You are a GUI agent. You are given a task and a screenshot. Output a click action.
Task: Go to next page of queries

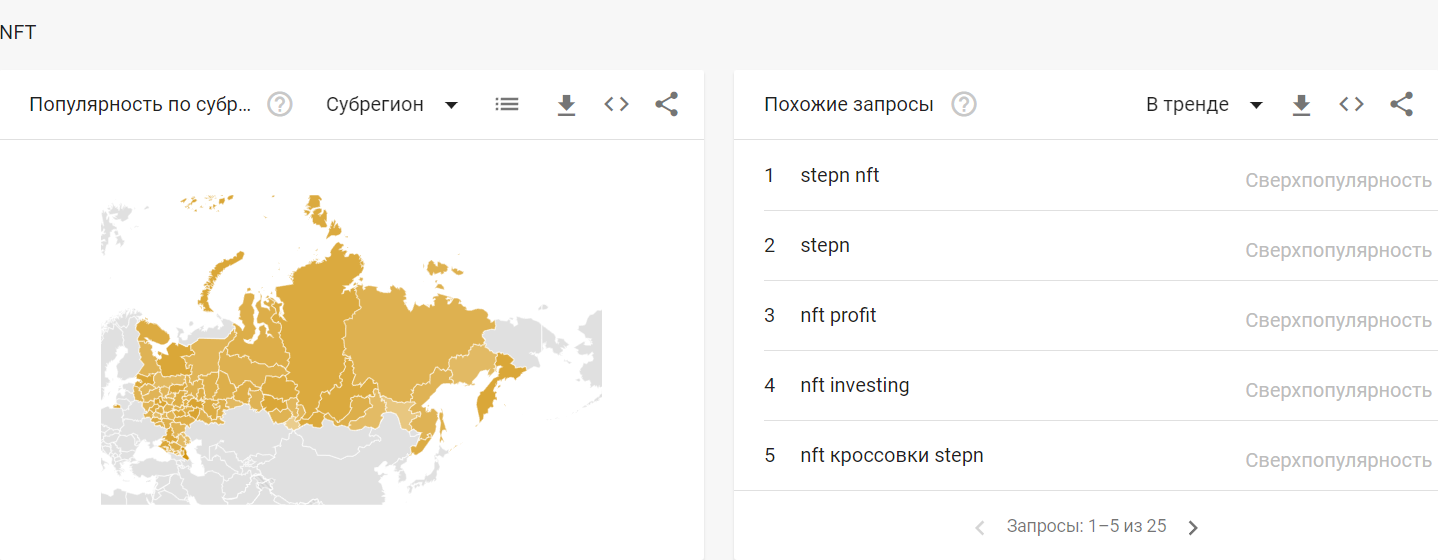pos(1192,527)
